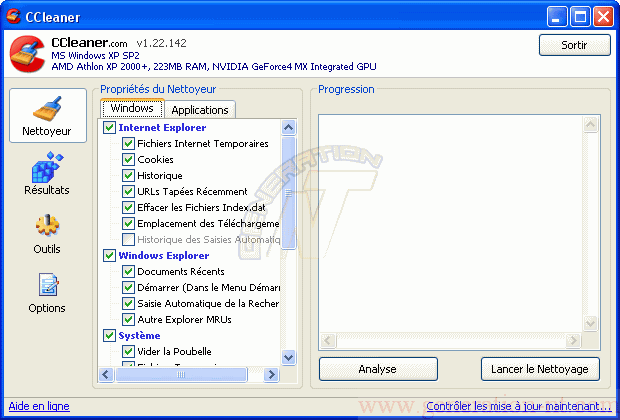Disable URLs Tapées Récemment option
620x420 pixels.
pos(128,191)
